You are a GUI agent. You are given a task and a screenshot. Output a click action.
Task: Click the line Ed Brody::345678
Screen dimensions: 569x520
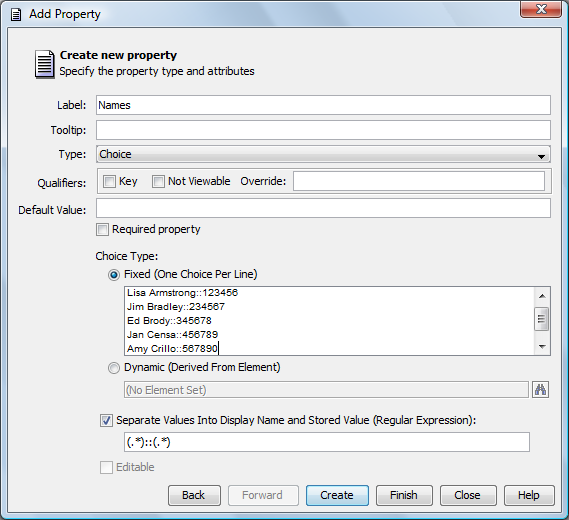coord(169,321)
